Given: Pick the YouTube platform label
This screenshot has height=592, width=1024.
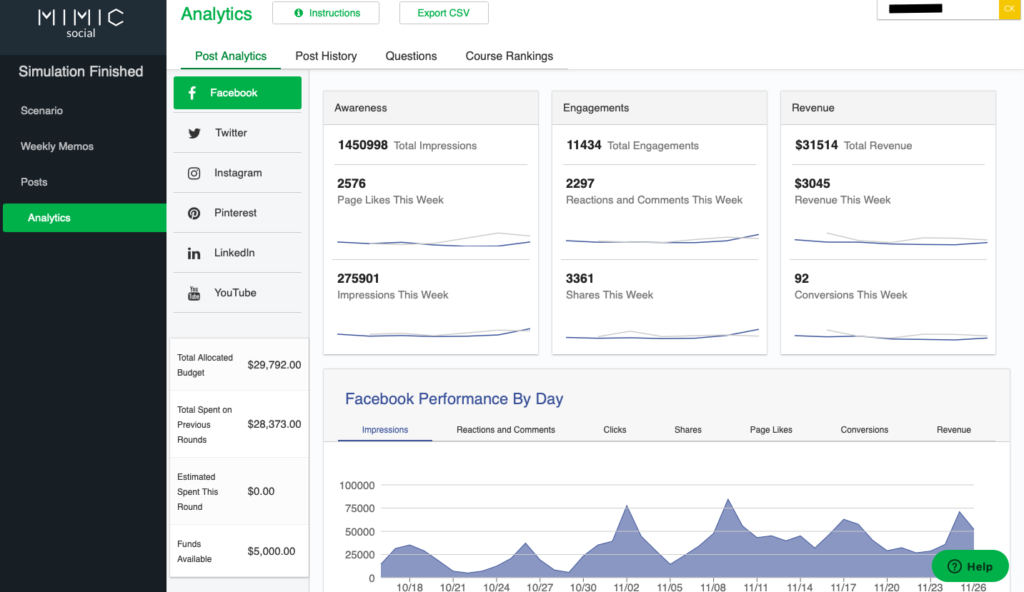Looking at the screenshot, I should click(235, 293).
